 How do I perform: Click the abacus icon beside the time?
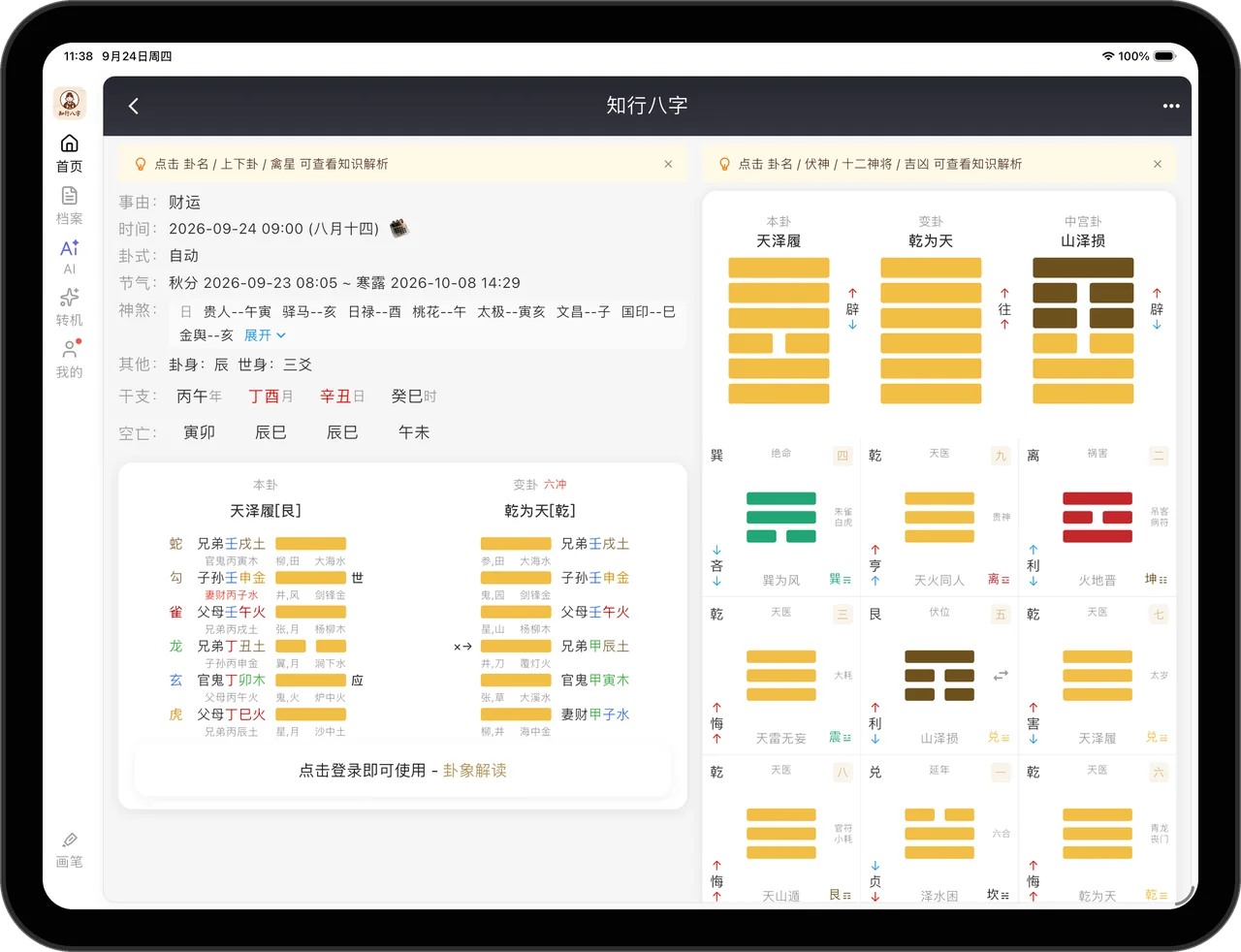click(399, 229)
